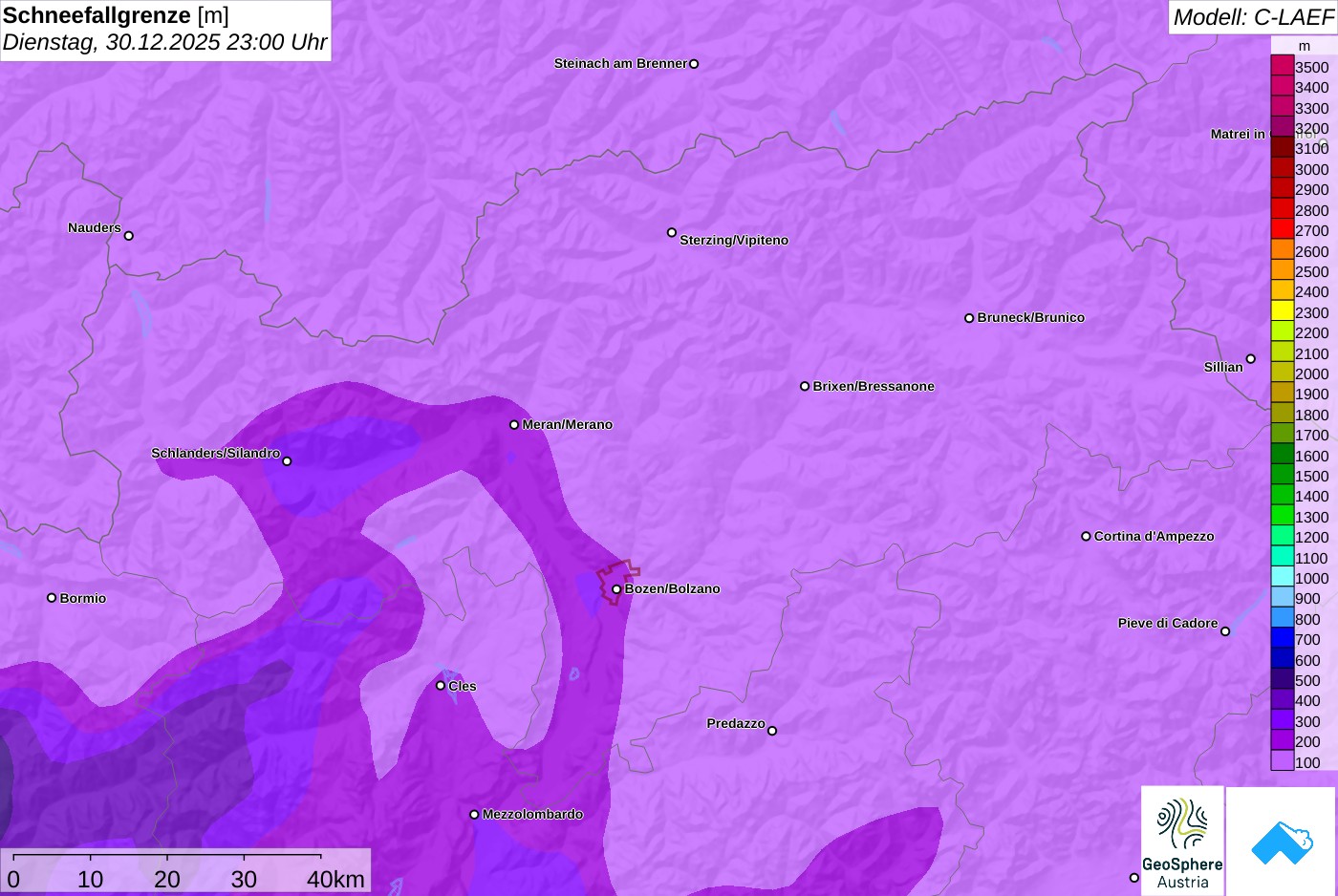Click the 500 legend value

click(x=1307, y=680)
